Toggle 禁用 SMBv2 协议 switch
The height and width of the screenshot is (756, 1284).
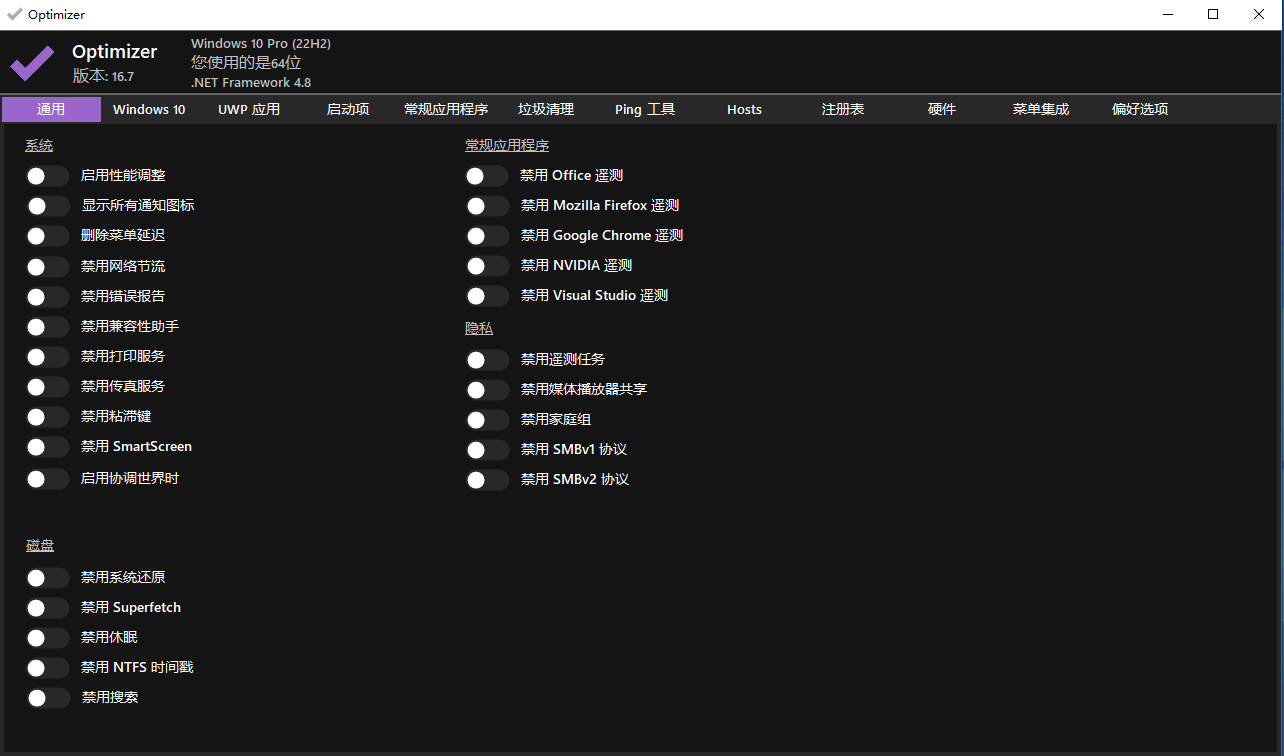coord(488,480)
